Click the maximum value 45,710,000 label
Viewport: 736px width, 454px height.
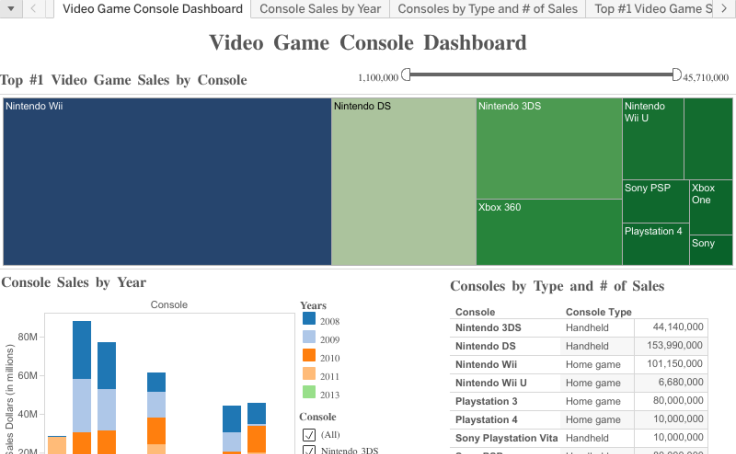pyautogui.click(x=705, y=77)
